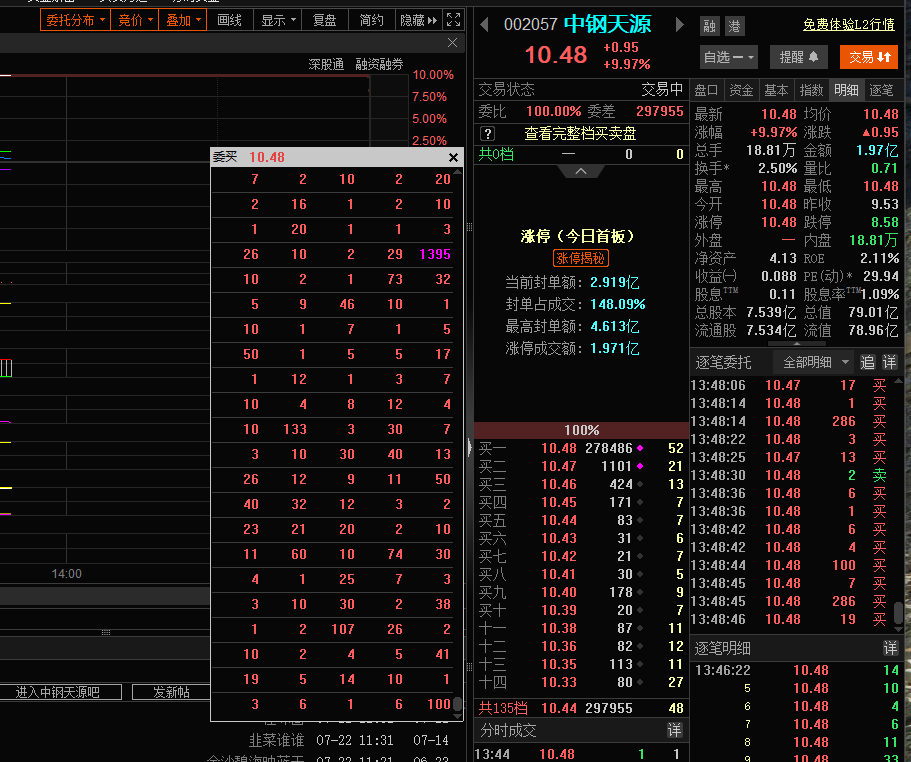Click the 逐笔委托 list scrollbar thumb
This screenshot has height=762, width=911.
click(x=899, y=612)
